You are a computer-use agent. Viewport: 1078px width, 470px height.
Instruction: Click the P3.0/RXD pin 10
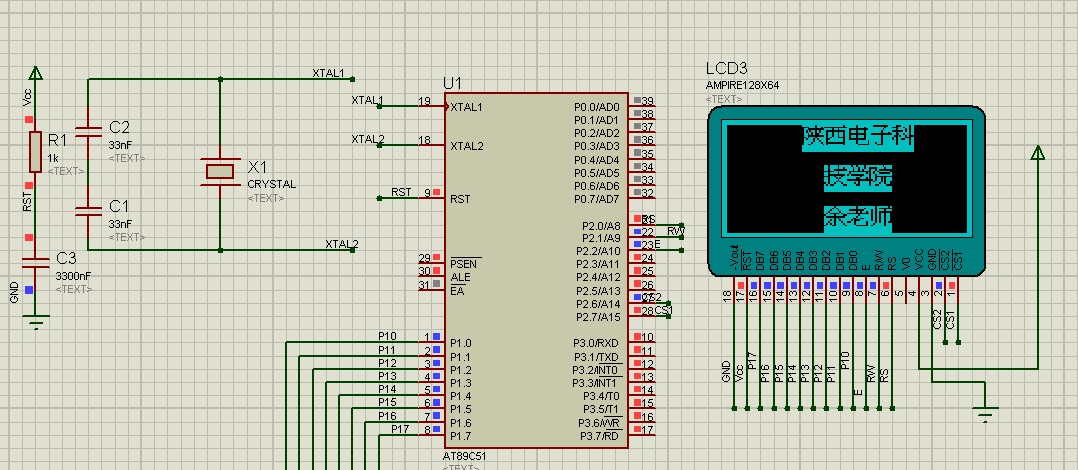pos(645,338)
